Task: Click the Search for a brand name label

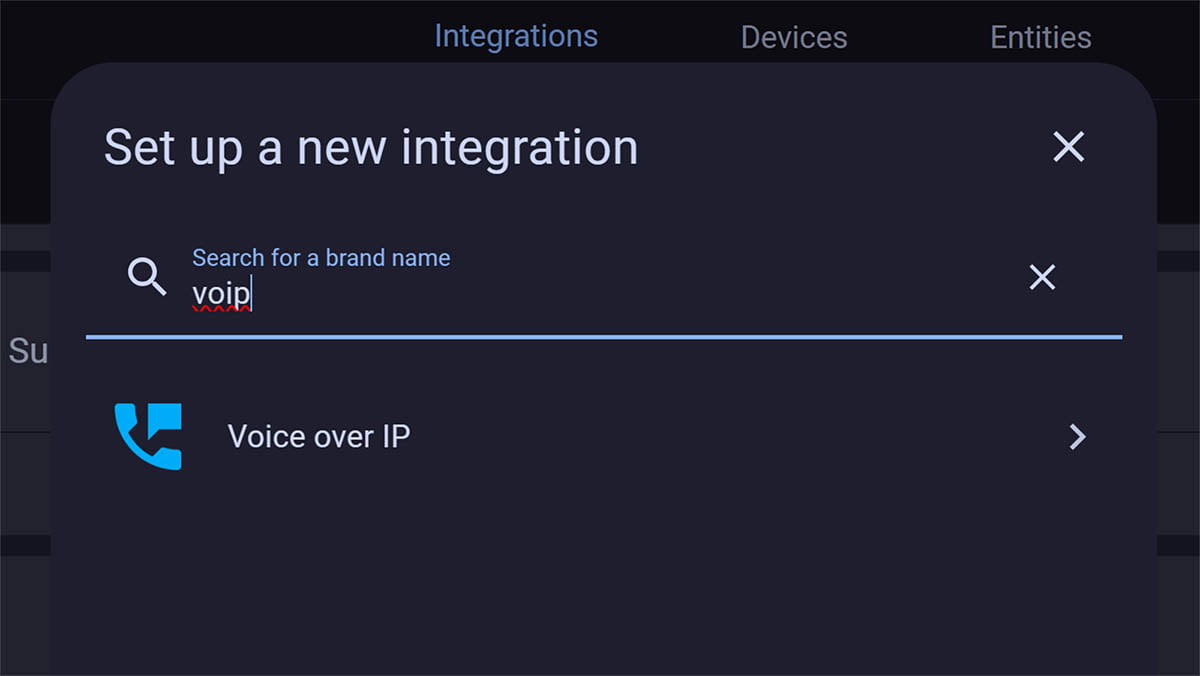Action: pyautogui.click(x=321, y=258)
